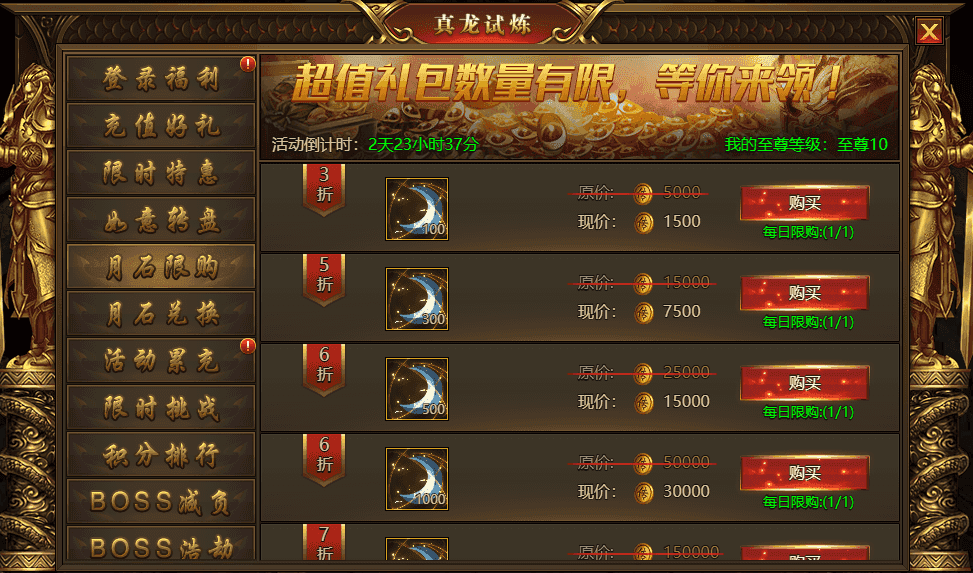
Task: Click gold coin icon beside price 1500
Action: coord(643,223)
